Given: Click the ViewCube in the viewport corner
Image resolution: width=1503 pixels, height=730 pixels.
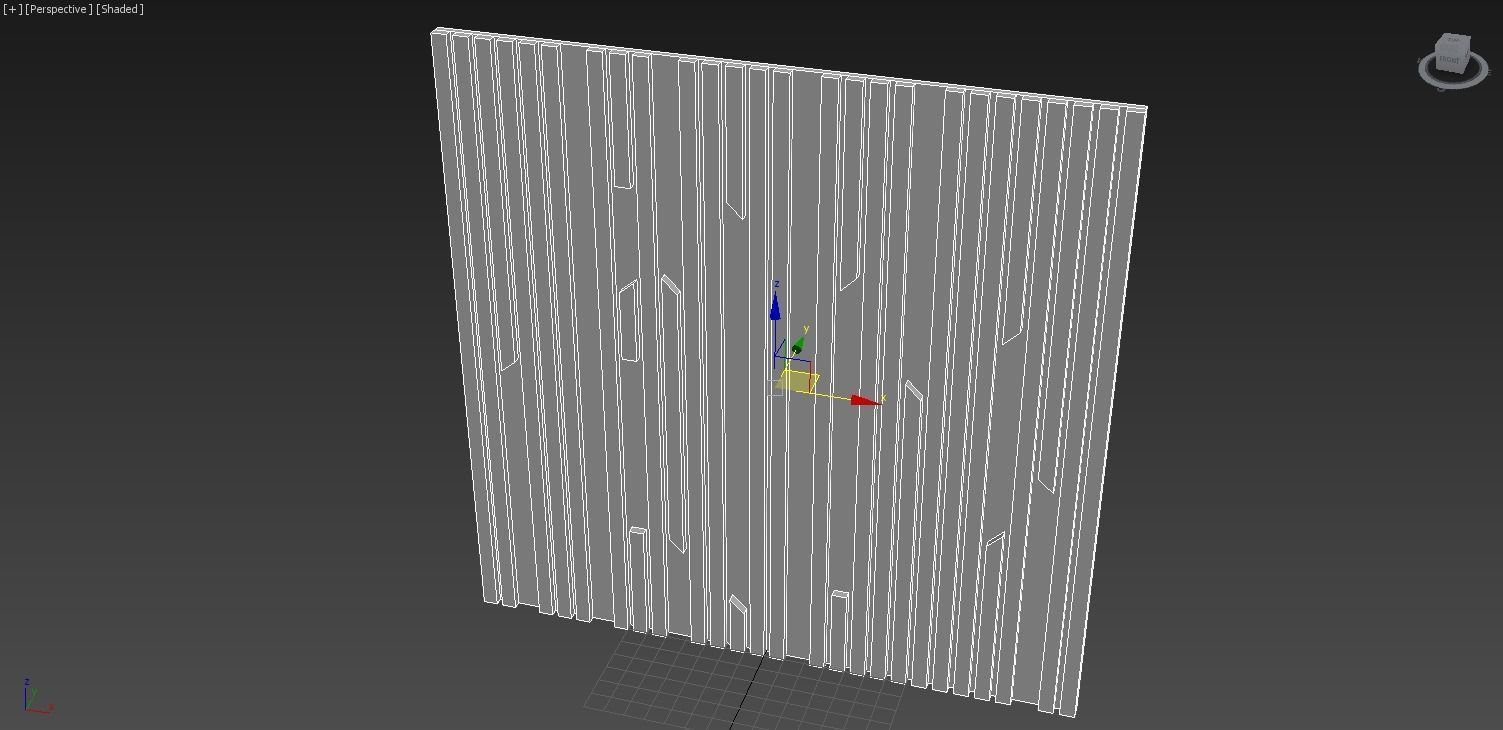Looking at the screenshot, I should [1451, 53].
